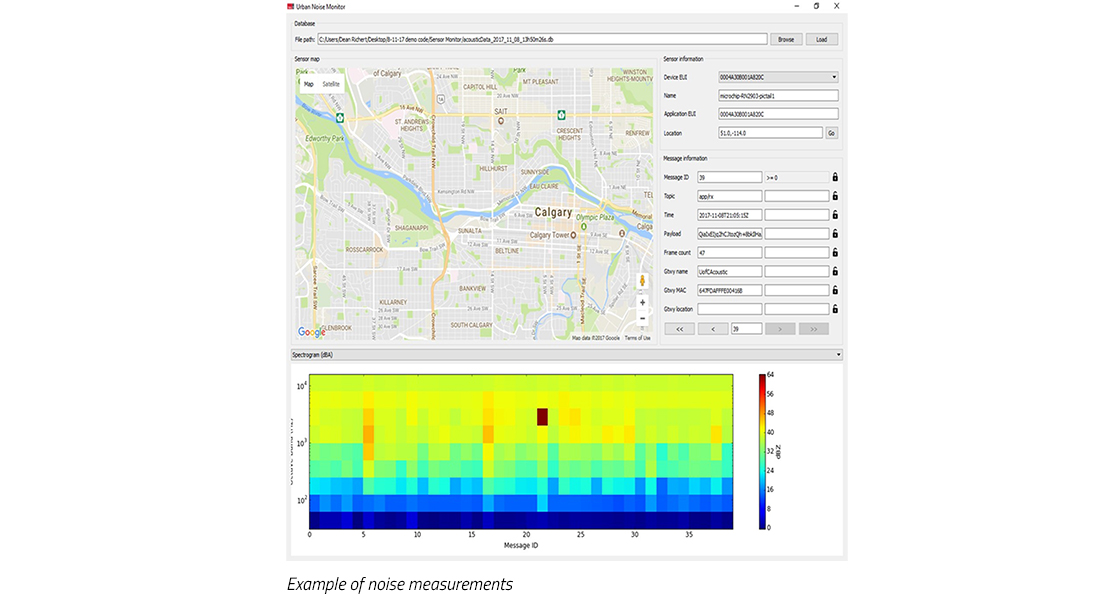
Task: Jump to first message with << button
Action: click(680, 329)
